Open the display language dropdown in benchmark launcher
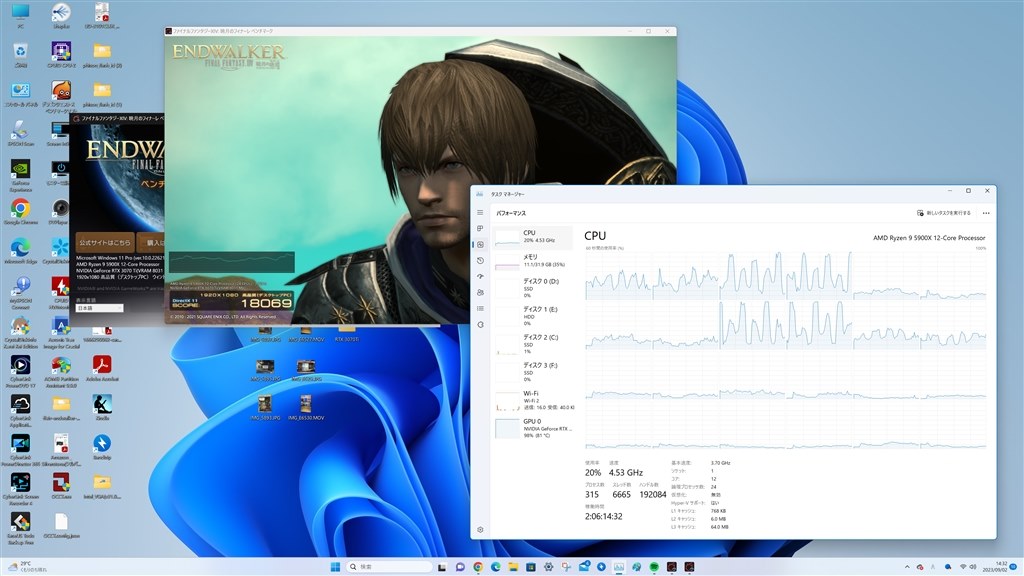 pos(99,308)
